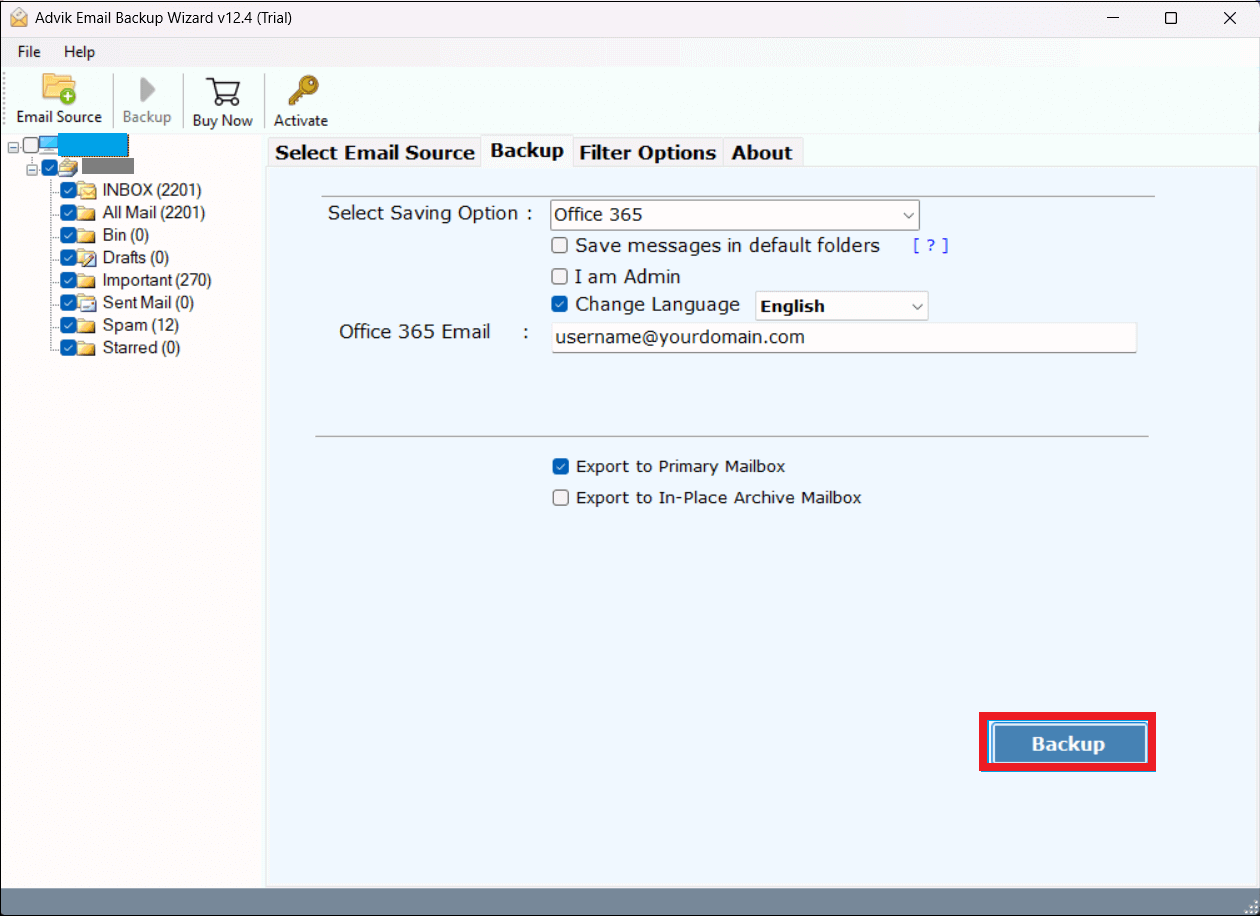1260x916 pixels.
Task: Click the Spam folder icon
Action: (87, 325)
